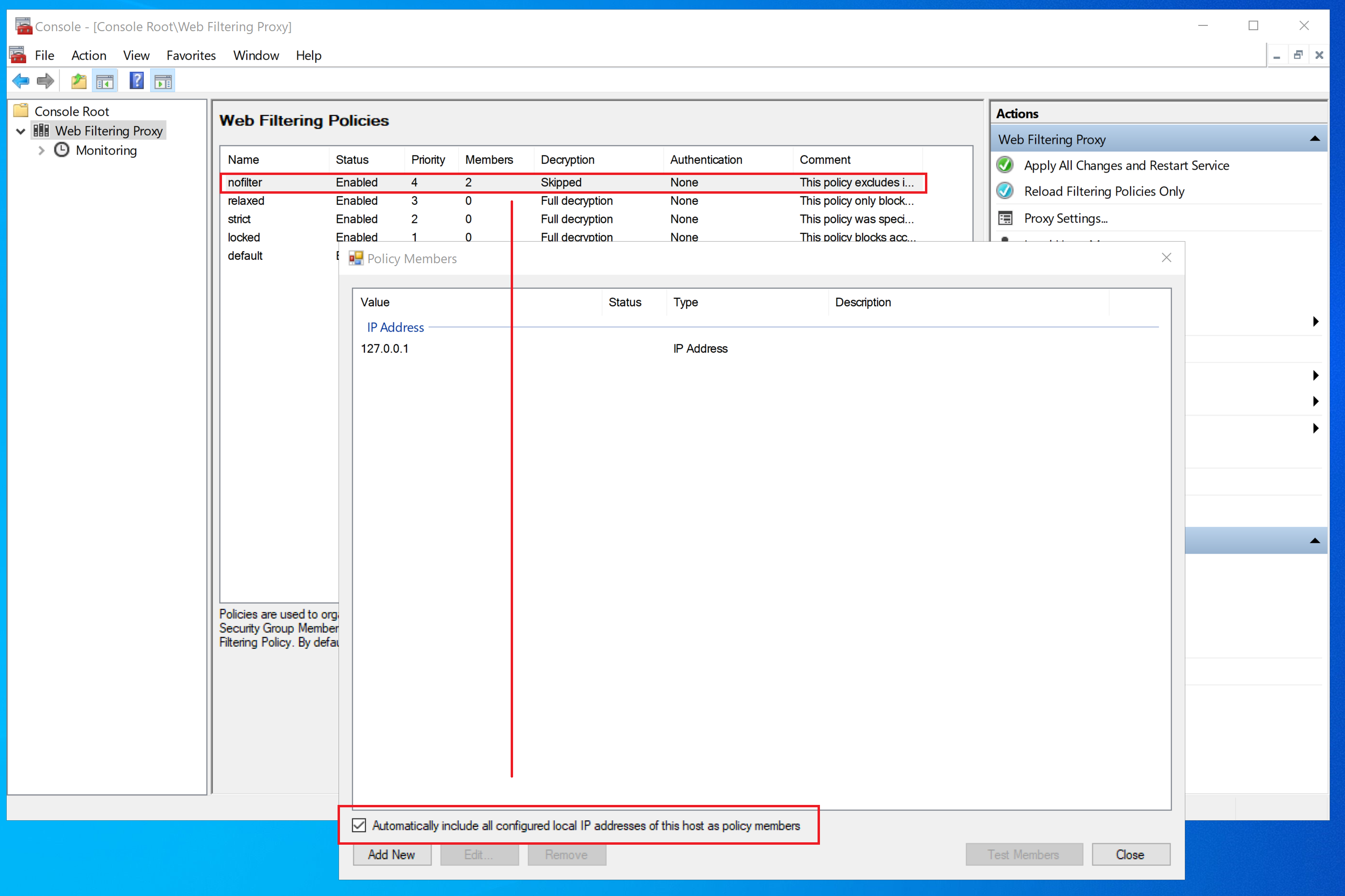Click the Proxy Settings icon
Viewport: 1345px width, 896px height.
click(x=1005, y=218)
